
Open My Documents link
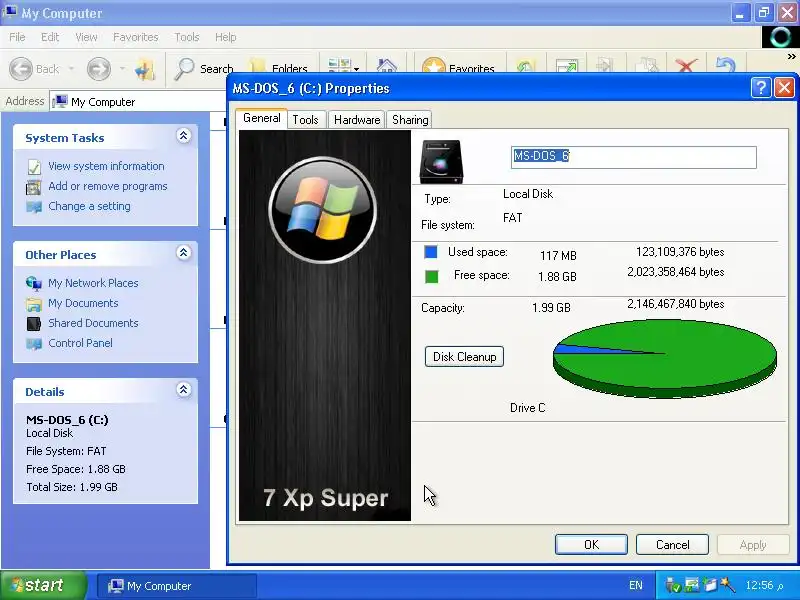pos(83,303)
